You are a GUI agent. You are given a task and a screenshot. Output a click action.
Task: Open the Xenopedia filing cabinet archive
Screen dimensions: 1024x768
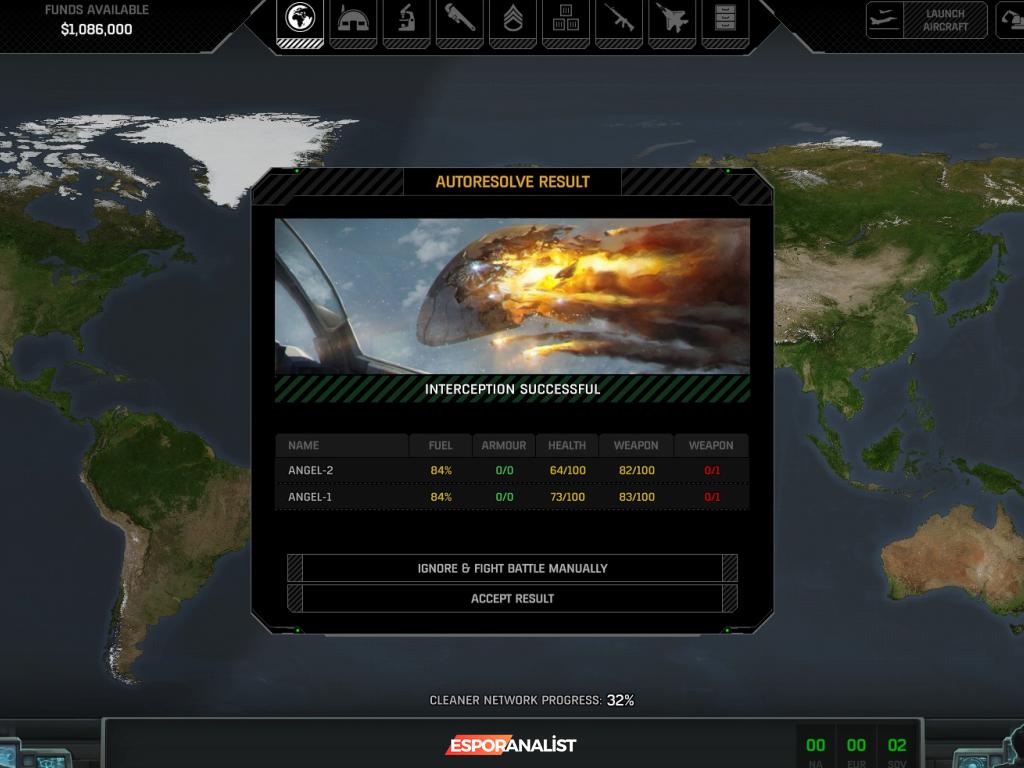click(724, 19)
